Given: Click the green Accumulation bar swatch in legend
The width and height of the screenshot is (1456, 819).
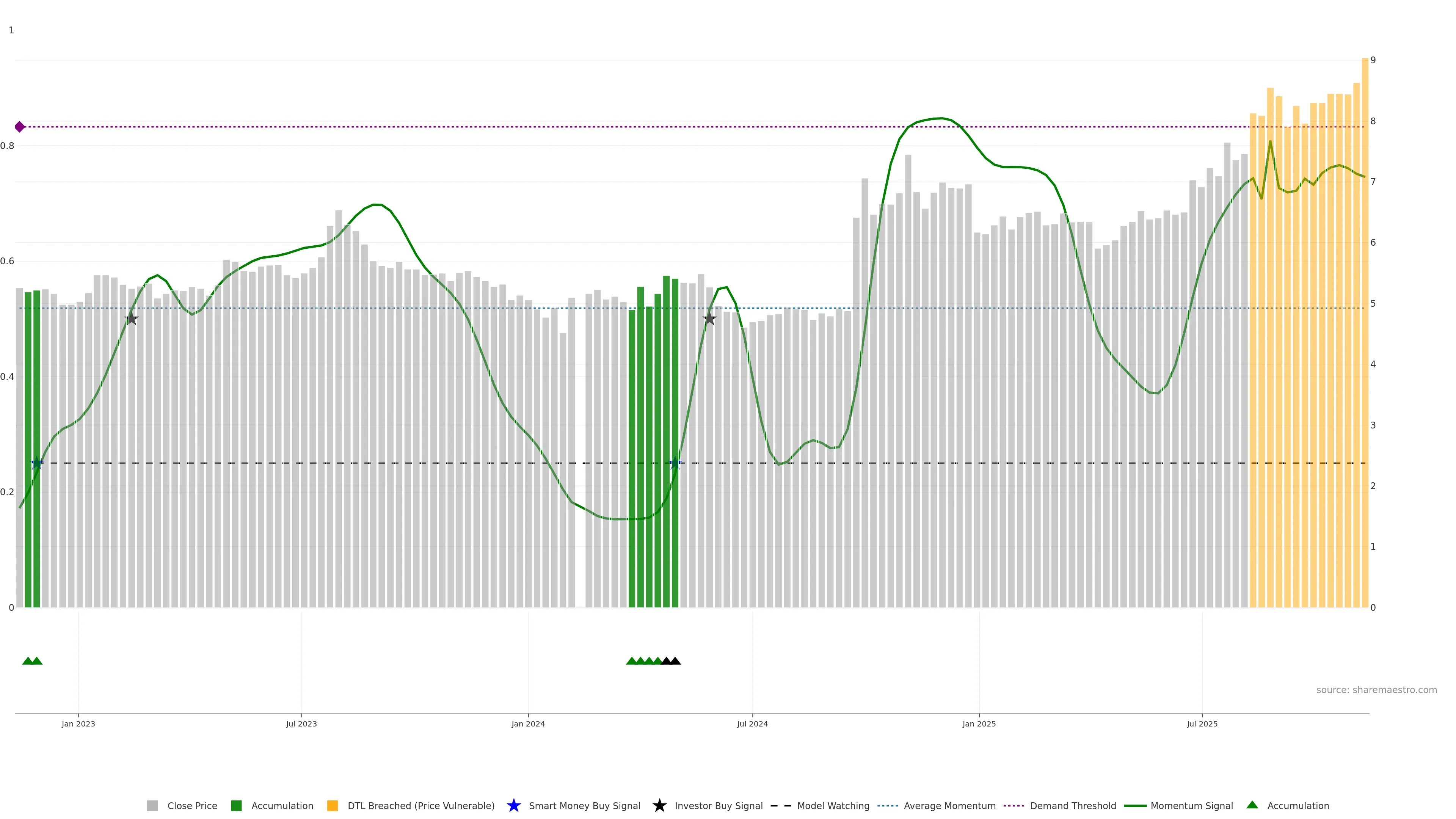Looking at the screenshot, I should (x=236, y=806).
